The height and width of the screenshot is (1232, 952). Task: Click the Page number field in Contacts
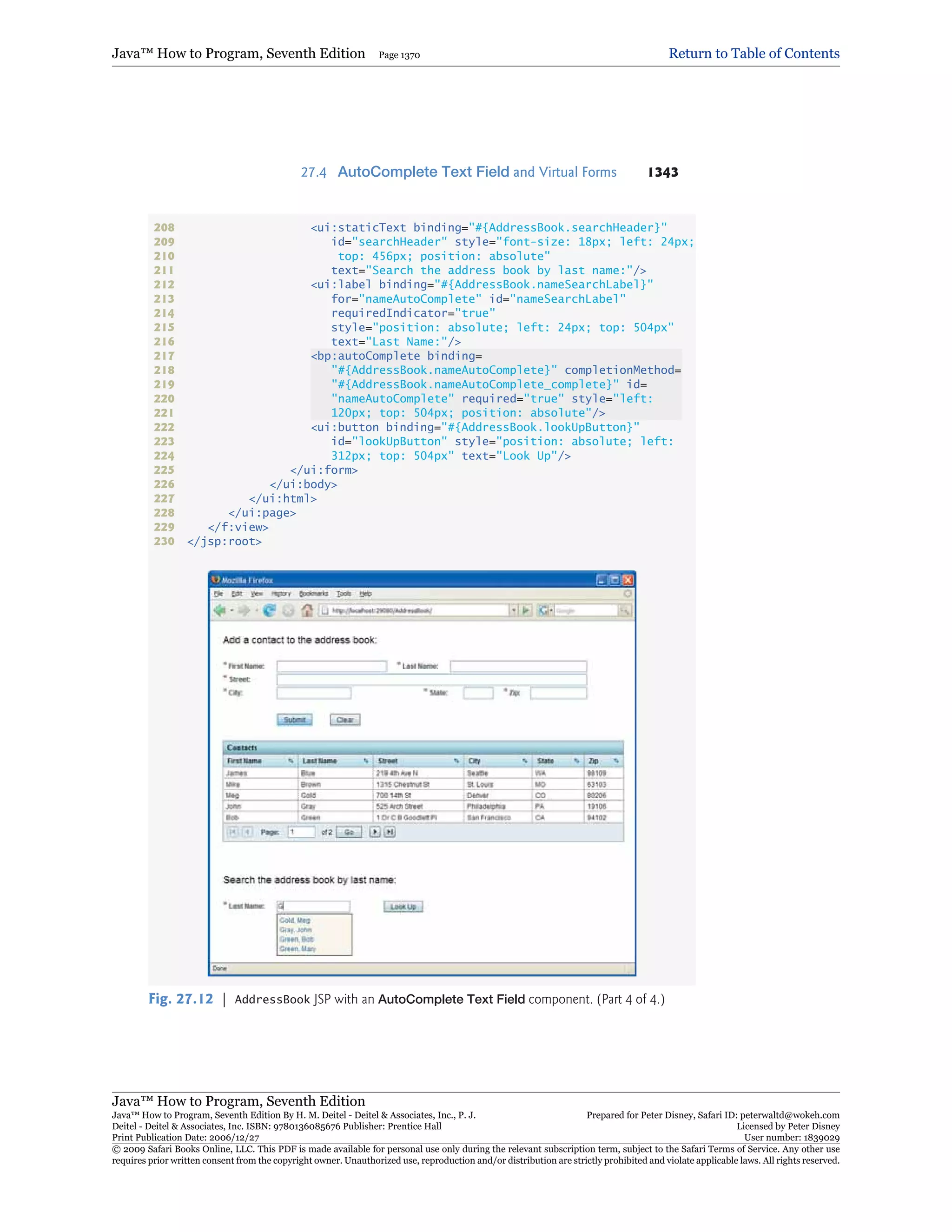point(301,832)
